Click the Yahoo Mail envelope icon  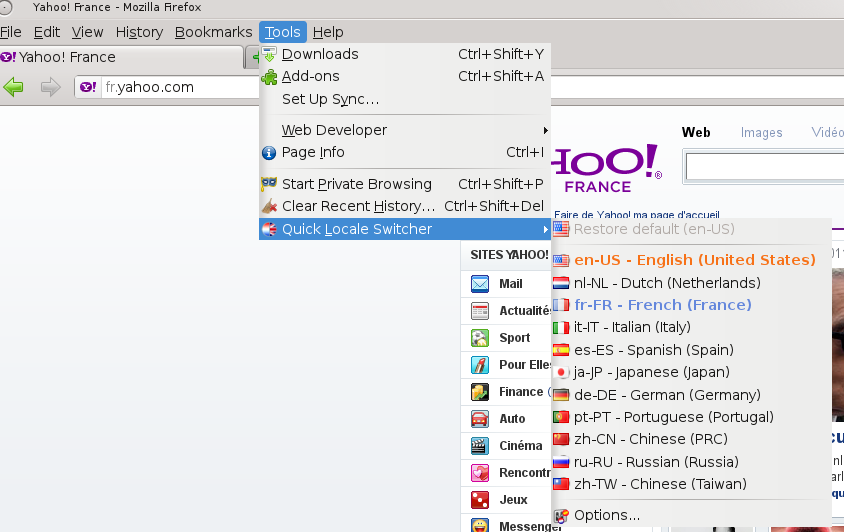point(480,284)
